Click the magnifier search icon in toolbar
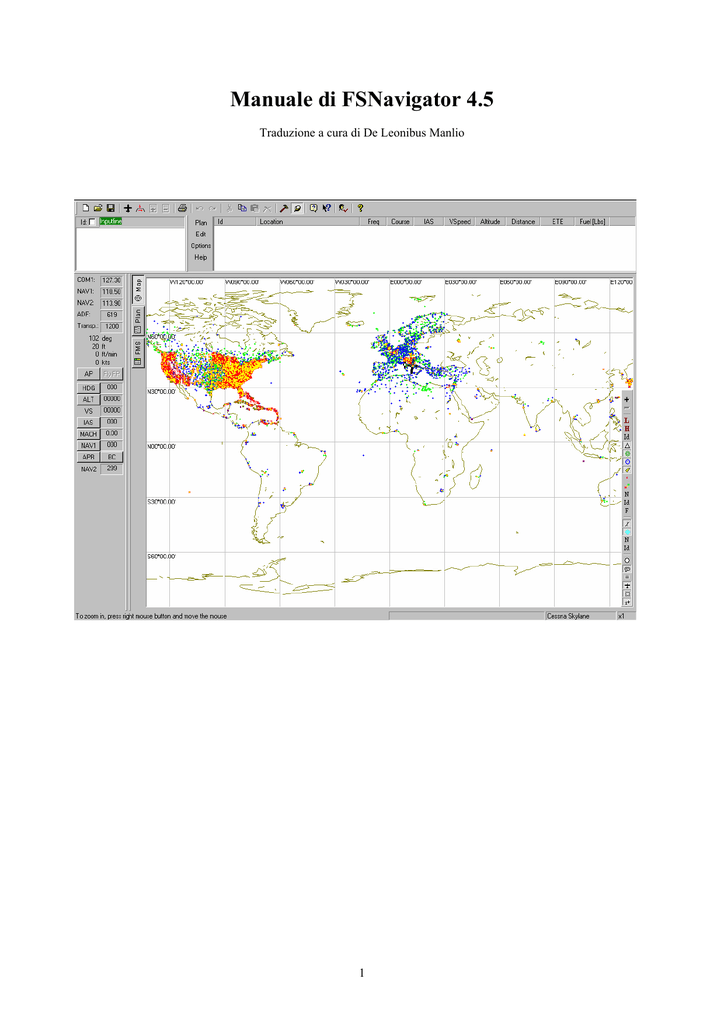This screenshot has height=1024, width=724. click(297, 208)
